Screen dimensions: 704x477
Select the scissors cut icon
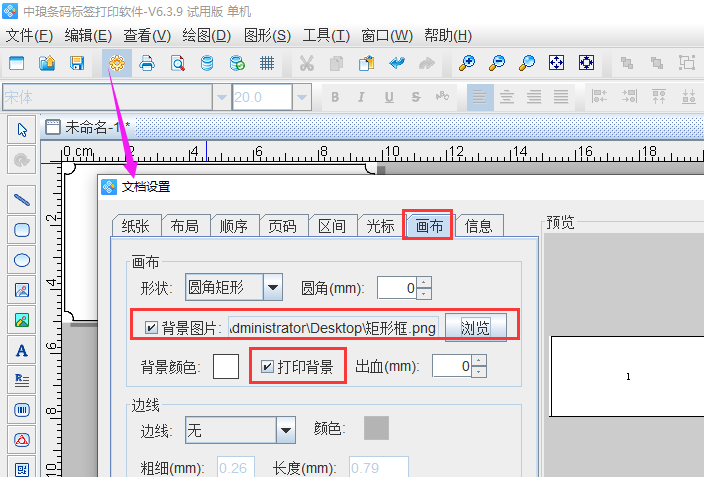(x=306, y=63)
